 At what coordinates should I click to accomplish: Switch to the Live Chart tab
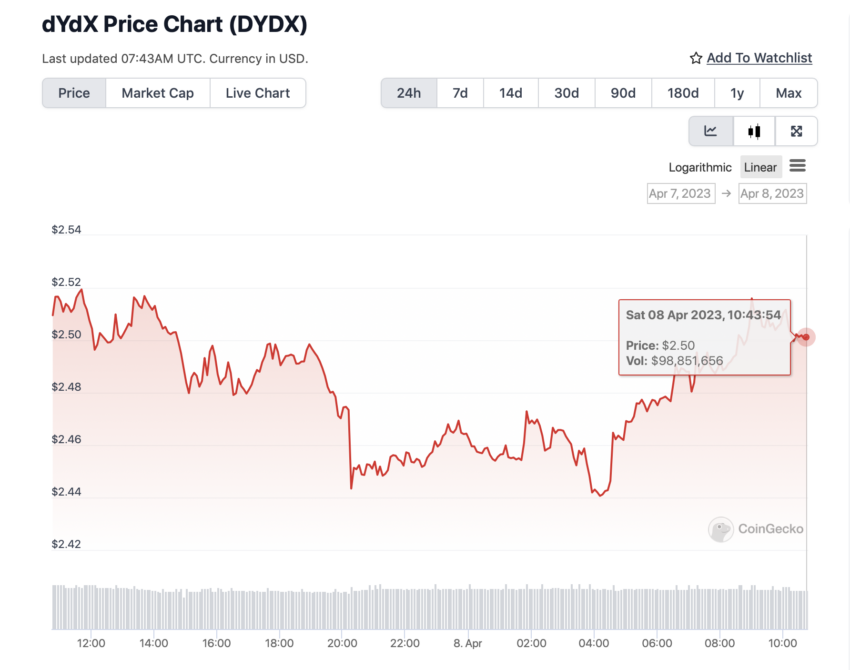tap(257, 93)
